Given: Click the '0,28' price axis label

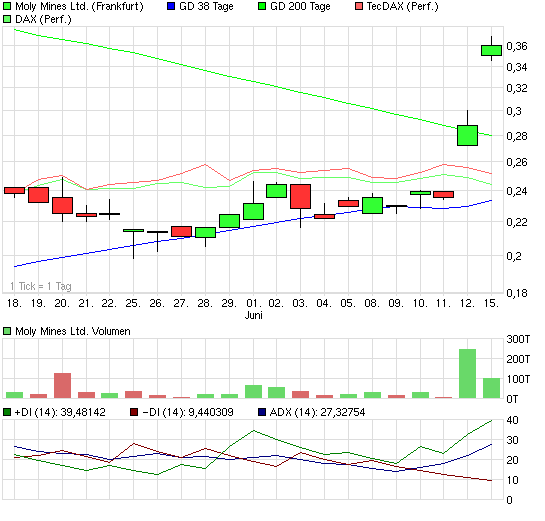Looking at the screenshot, I should 517,136.
